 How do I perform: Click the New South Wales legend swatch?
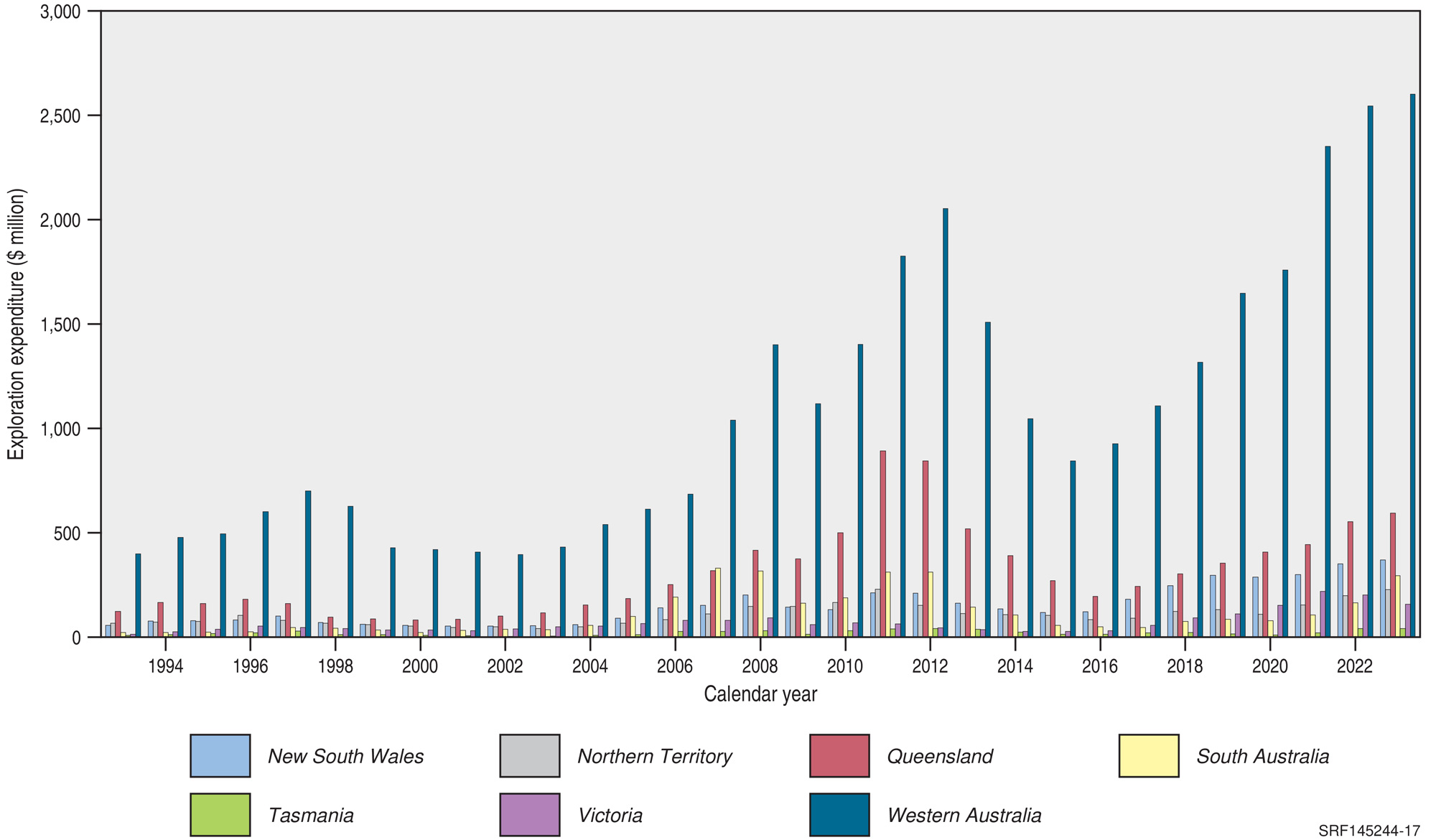[219, 755]
